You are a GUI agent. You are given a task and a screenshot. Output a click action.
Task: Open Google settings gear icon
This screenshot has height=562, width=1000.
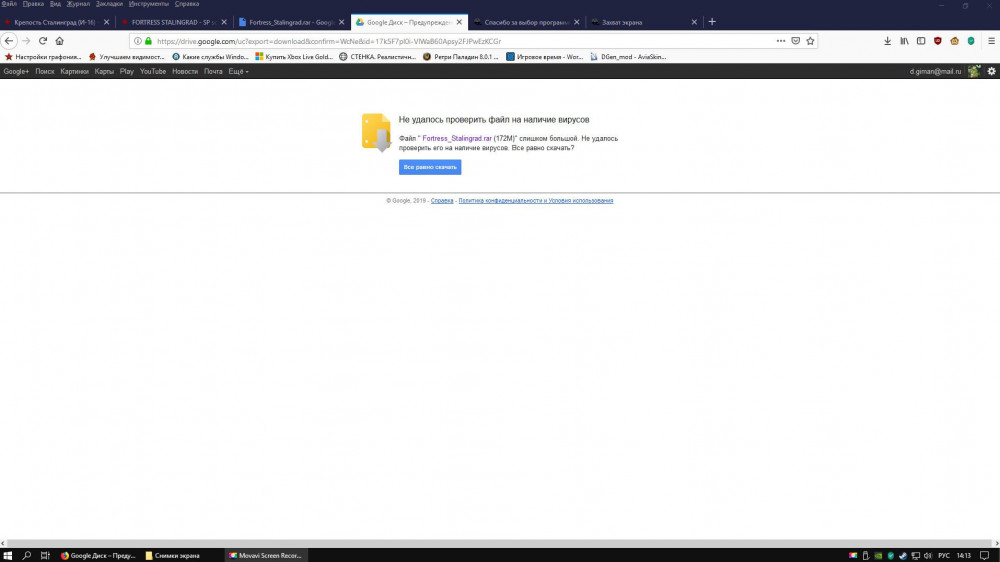[x=991, y=71]
